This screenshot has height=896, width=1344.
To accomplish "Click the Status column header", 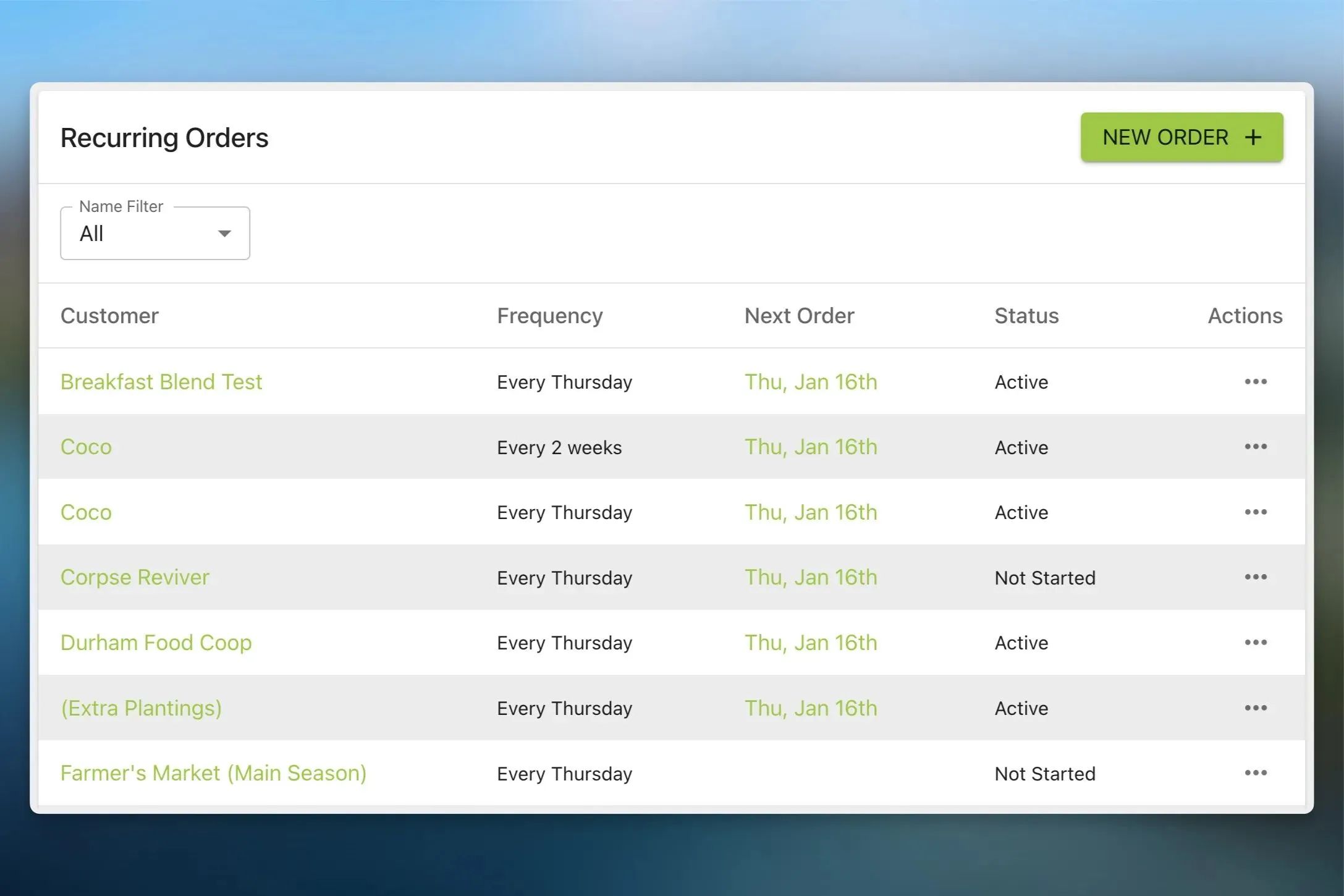I will 1026,315.
